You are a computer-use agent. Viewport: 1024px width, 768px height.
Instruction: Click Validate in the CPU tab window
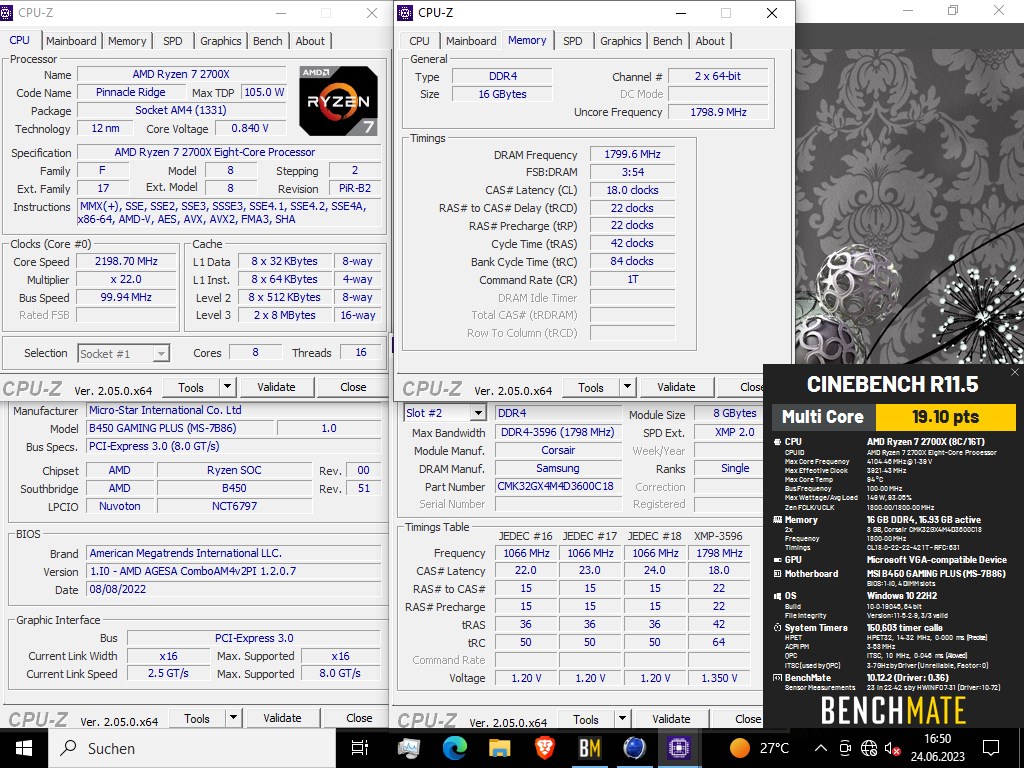[276, 387]
